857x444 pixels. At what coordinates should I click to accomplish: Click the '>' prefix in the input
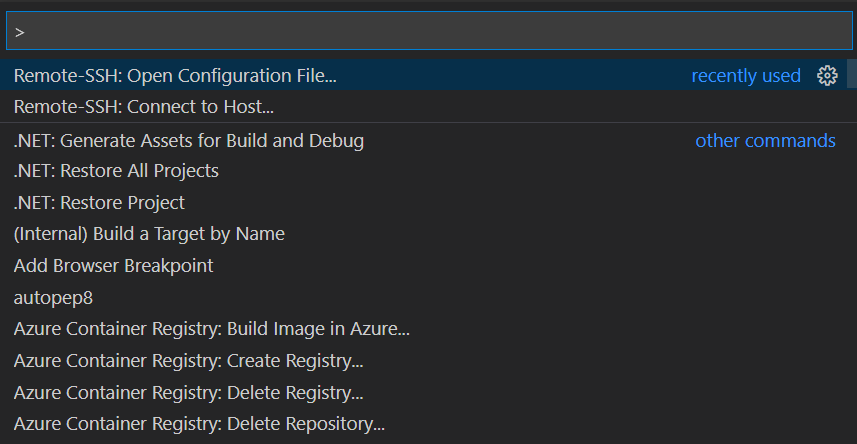20,32
